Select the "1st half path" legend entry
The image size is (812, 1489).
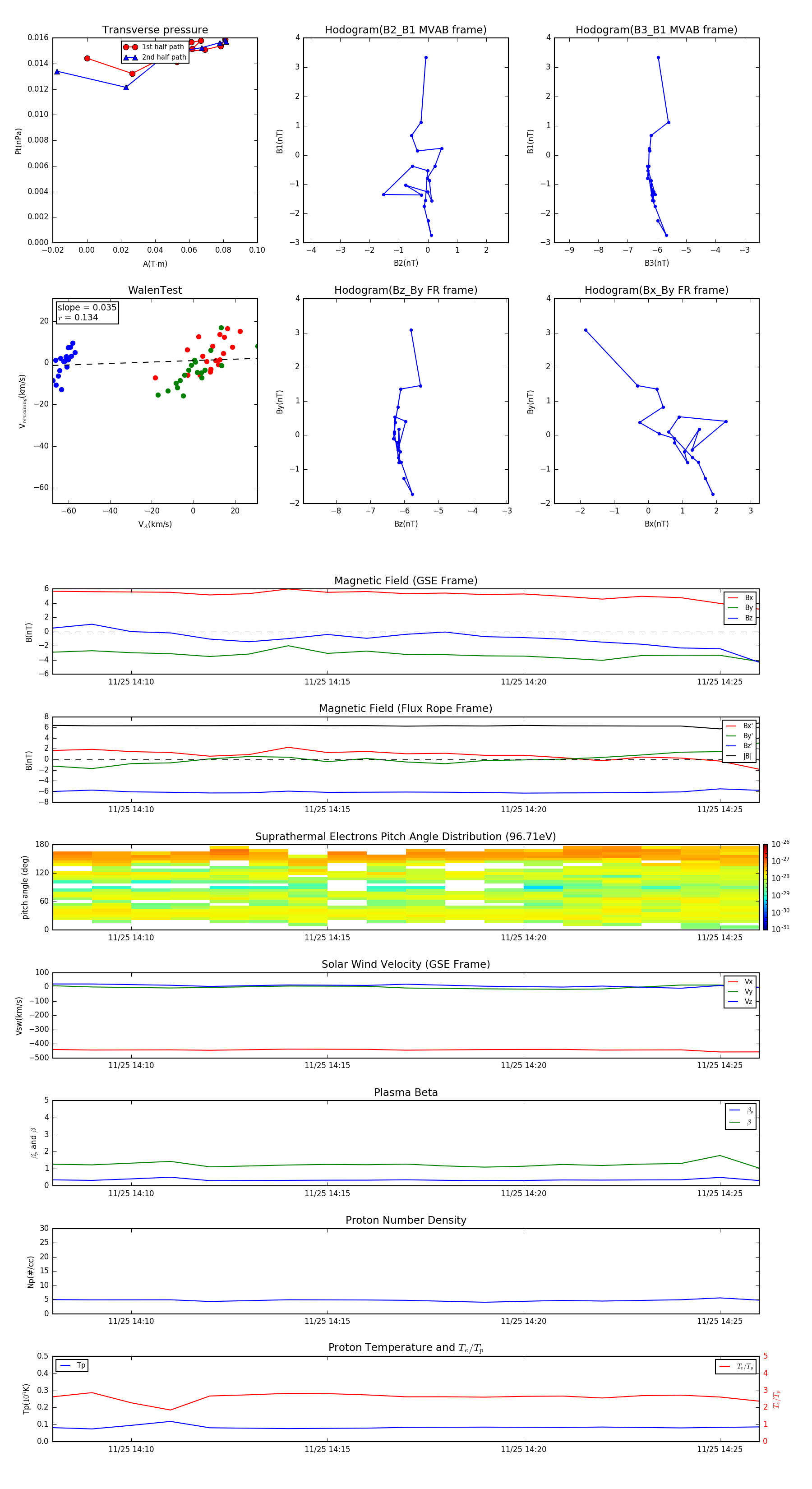(154, 47)
